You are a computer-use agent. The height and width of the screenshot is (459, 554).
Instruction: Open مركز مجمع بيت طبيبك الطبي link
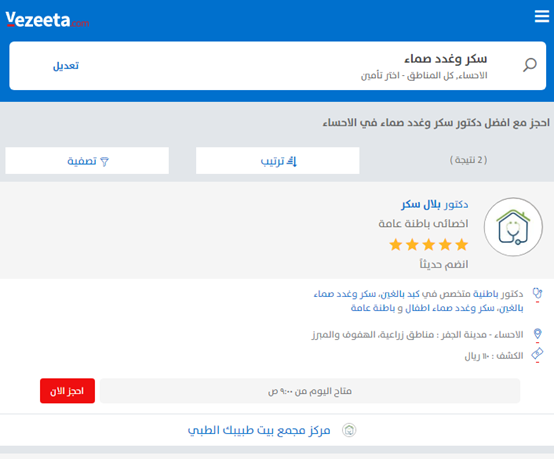[259, 430]
